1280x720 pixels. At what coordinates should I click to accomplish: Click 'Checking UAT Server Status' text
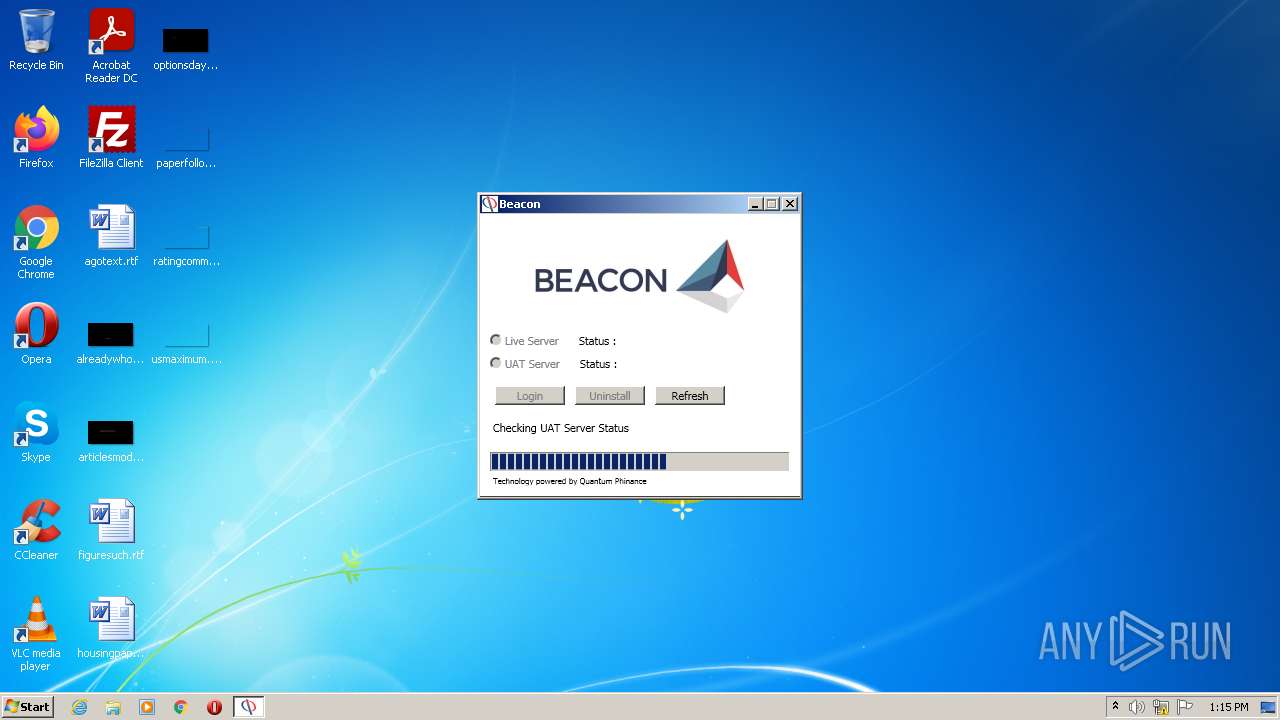click(x=561, y=428)
